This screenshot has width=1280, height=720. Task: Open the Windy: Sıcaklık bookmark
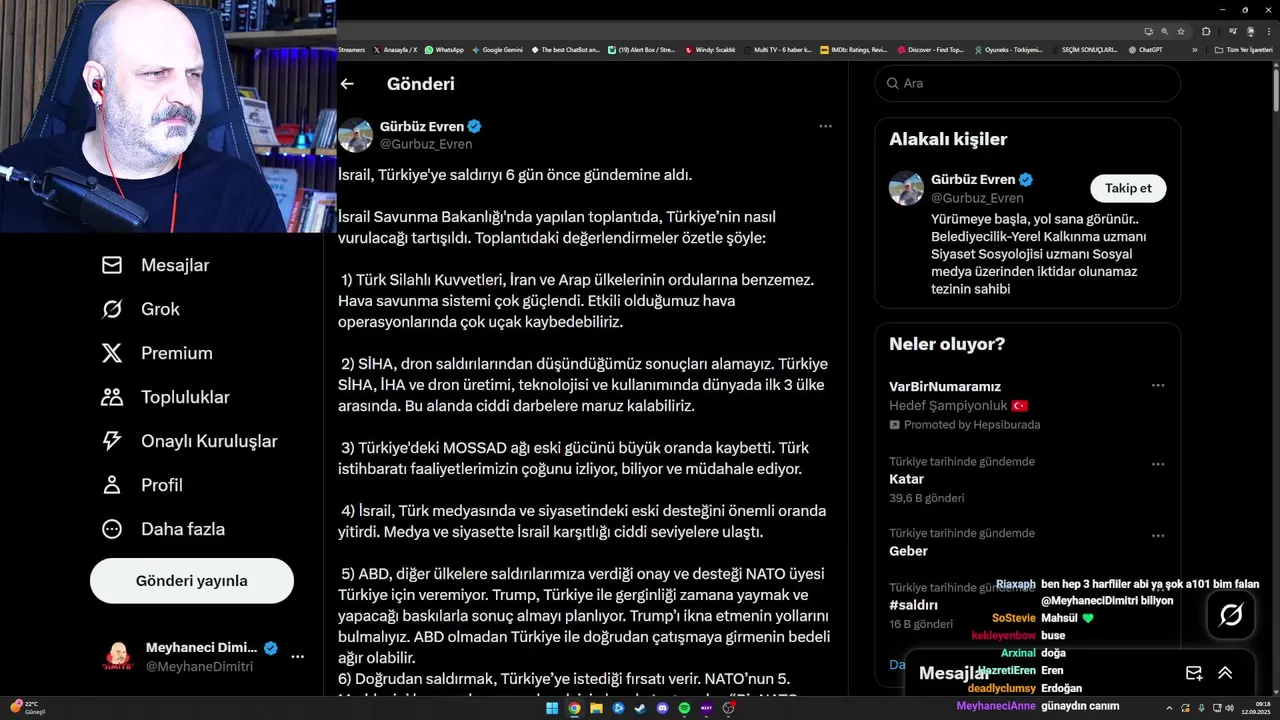pyautogui.click(x=710, y=49)
